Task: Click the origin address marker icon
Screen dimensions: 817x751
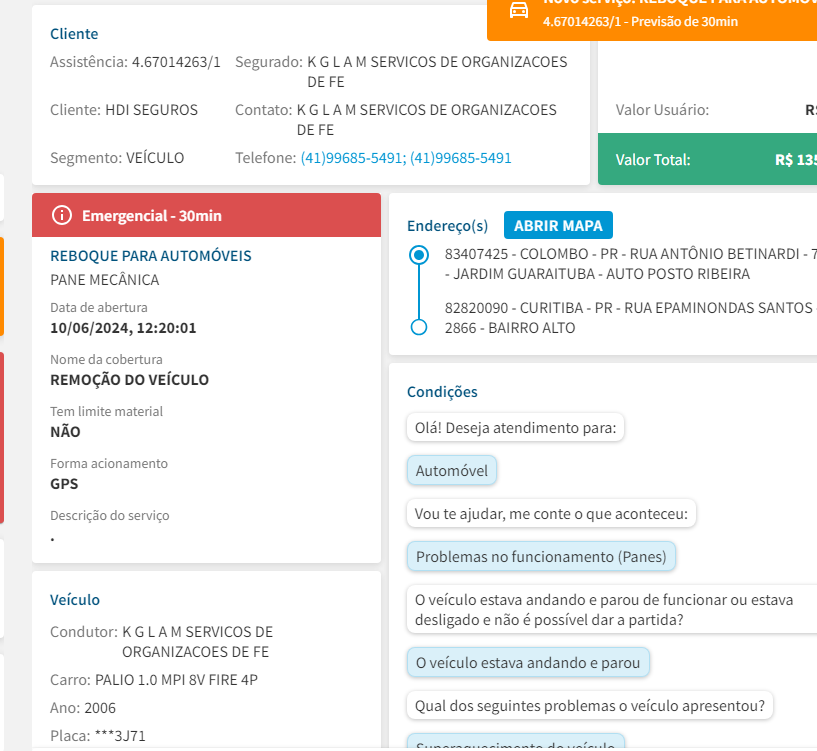Action: (x=419, y=255)
